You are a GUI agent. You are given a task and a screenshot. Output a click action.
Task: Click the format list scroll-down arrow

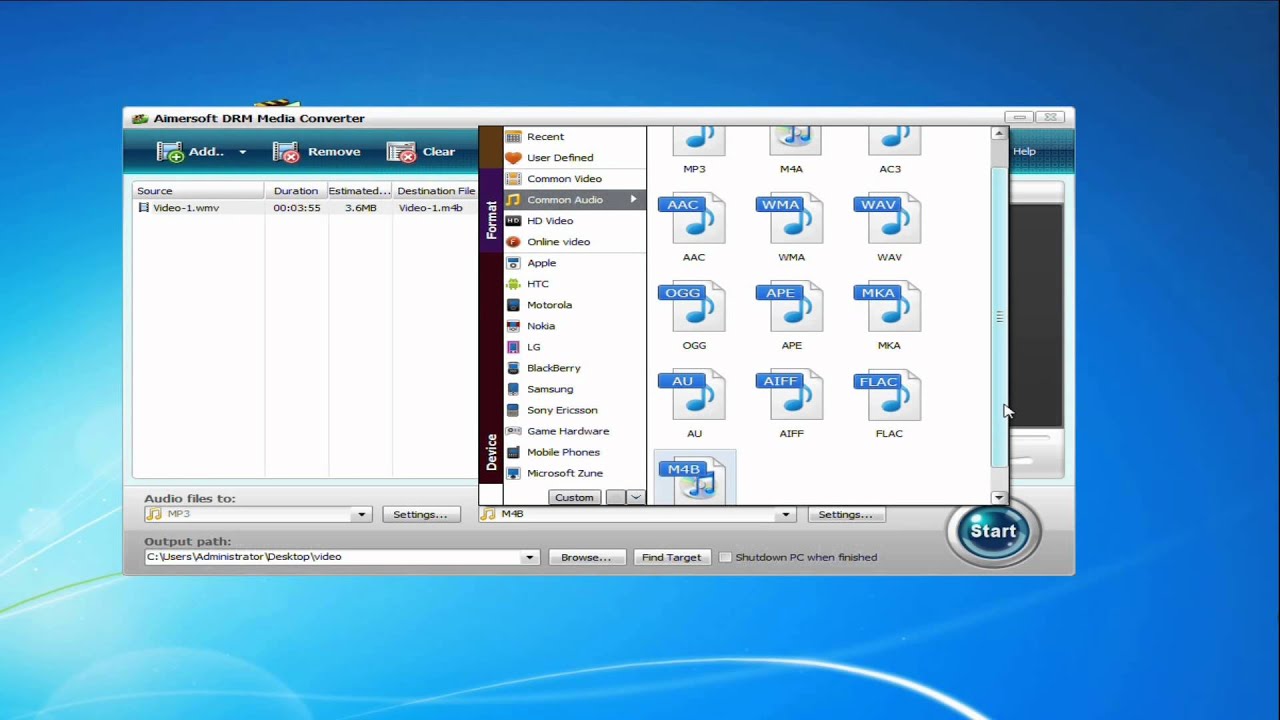click(x=999, y=497)
